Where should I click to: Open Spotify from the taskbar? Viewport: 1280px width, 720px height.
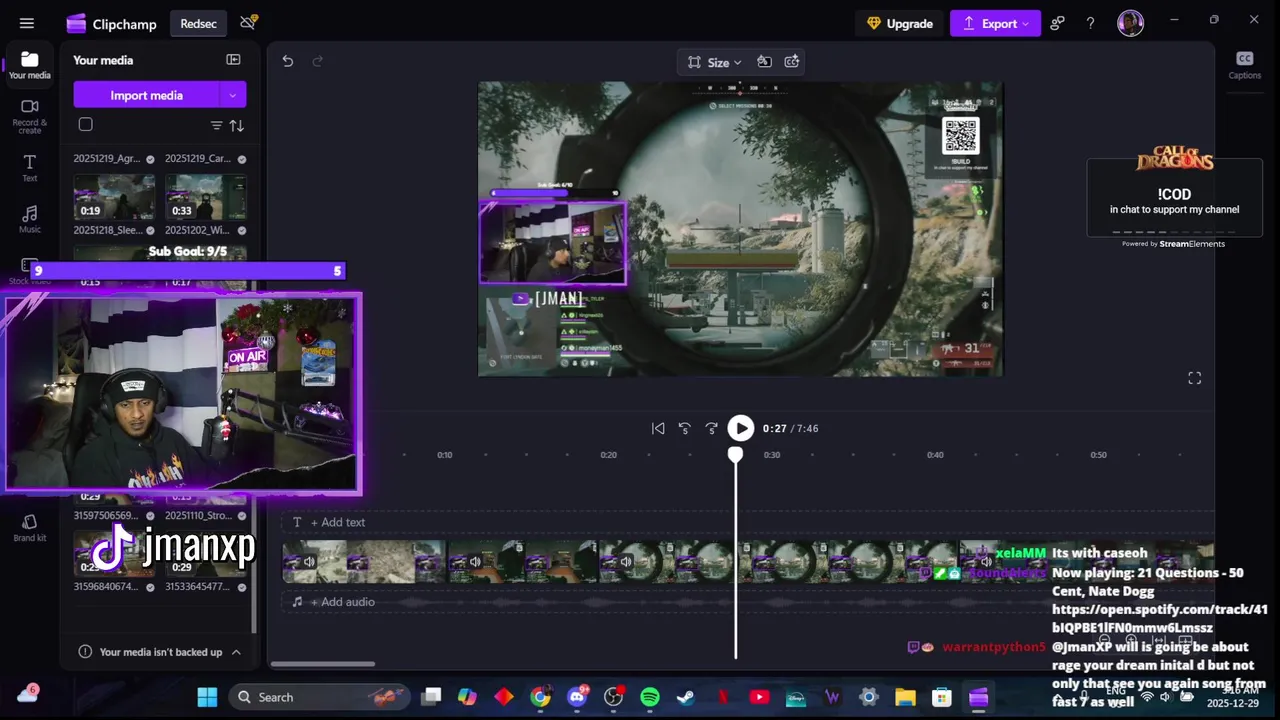coord(650,697)
